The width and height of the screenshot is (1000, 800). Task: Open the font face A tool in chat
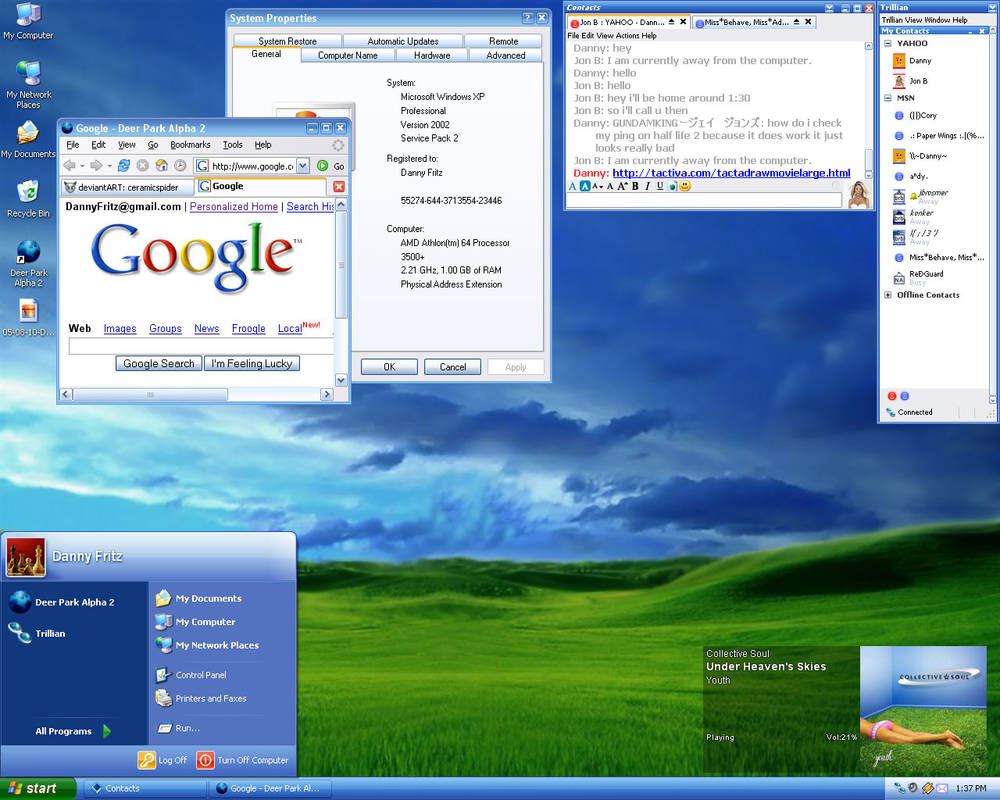click(x=572, y=186)
